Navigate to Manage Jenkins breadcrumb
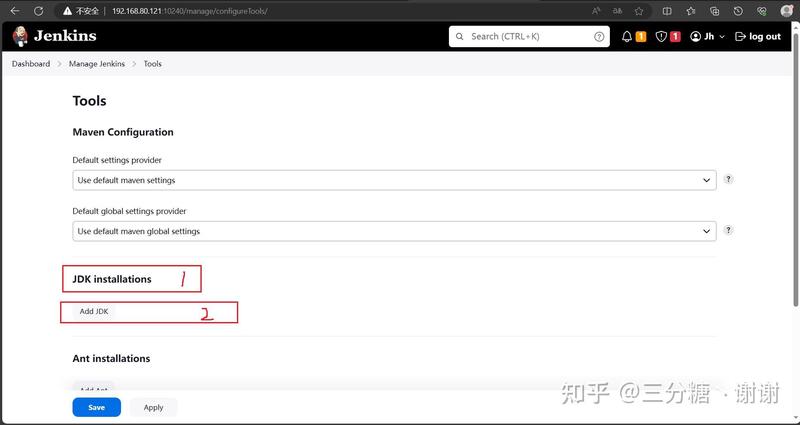The width and height of the screenshot is (800, 425). click(x=97, y=64)
